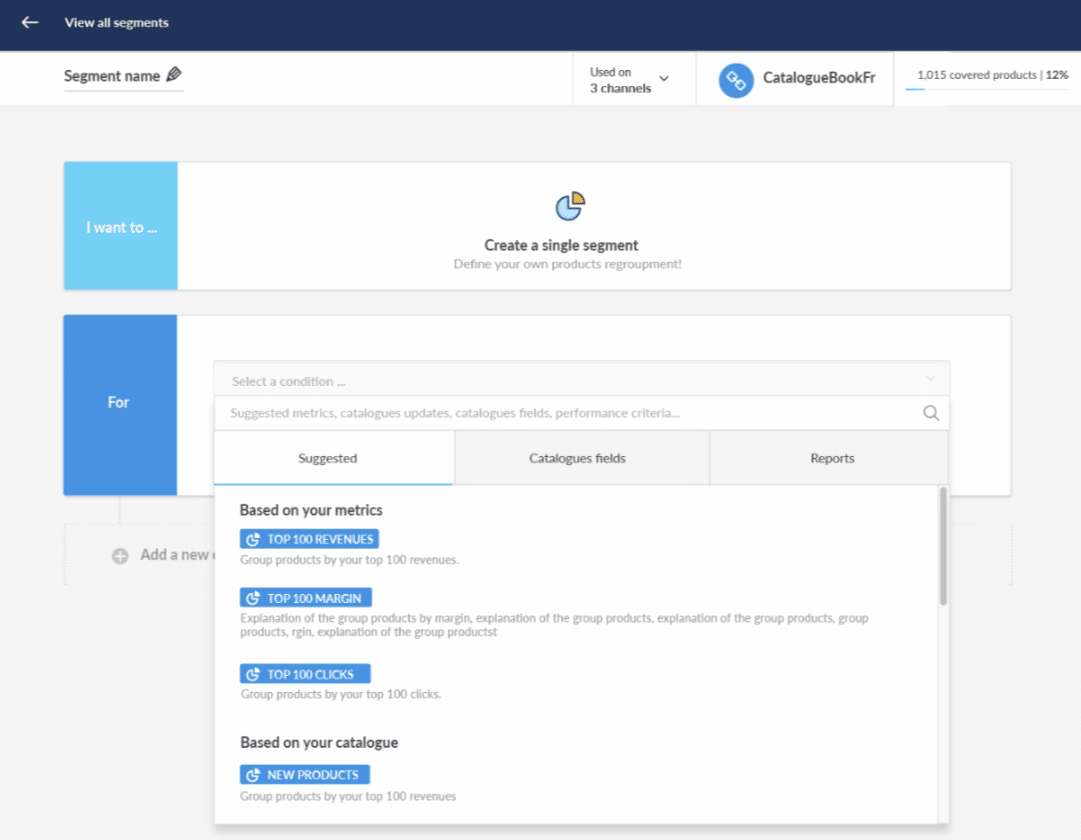
Task: Click the condition dropdown chevron arrow
Action: 930,379
